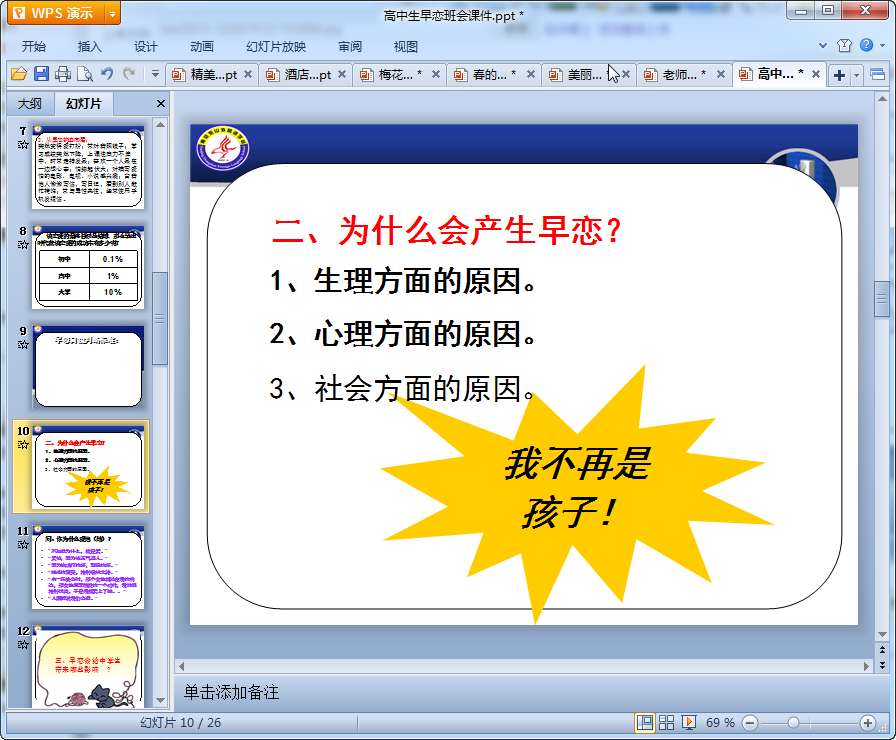Click the 69 % zoom level
Screen dimensions: 896x740
click(x=720, y=723)
